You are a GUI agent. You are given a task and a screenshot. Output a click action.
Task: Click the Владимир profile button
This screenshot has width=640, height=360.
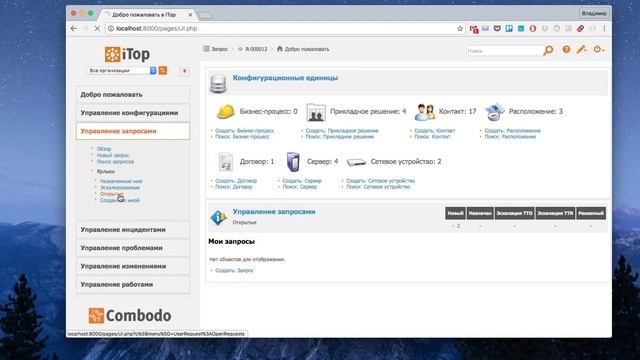tap(594, 13)
